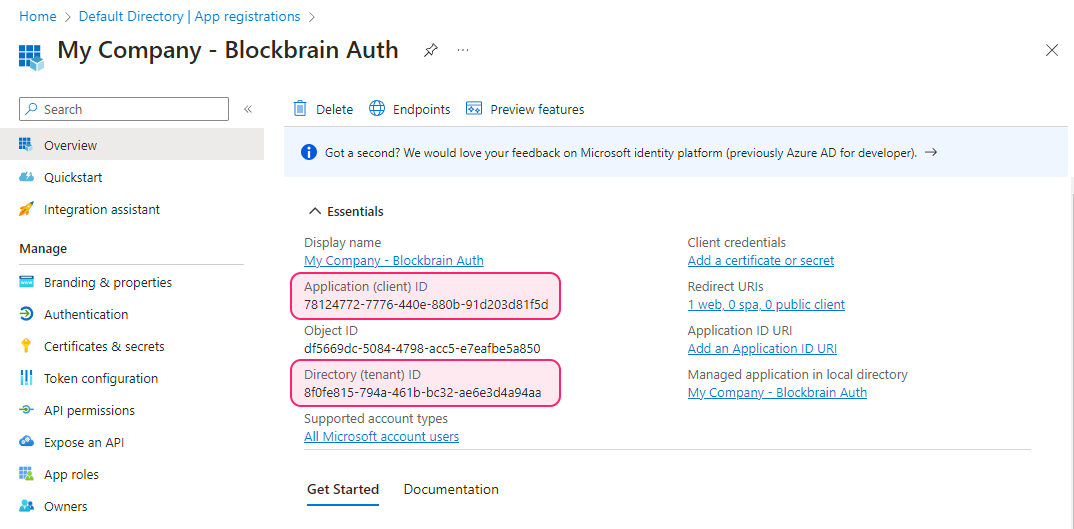Click the Endpoints globe icon
Screen dimensions: 1074x529
[x=377, y=109]
